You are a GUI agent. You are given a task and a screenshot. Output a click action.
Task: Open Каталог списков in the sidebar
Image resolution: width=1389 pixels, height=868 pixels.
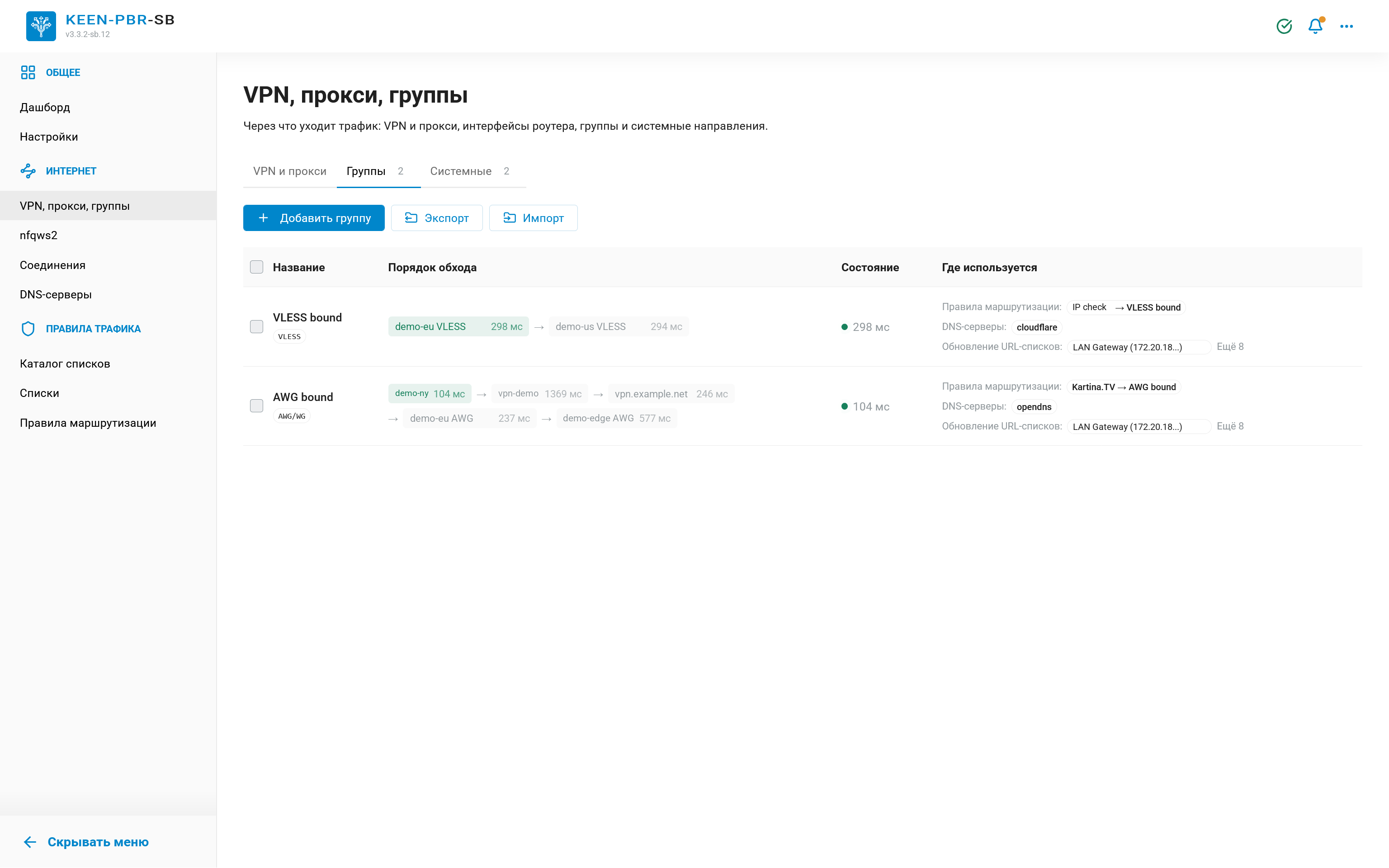(x=108, y=363)
